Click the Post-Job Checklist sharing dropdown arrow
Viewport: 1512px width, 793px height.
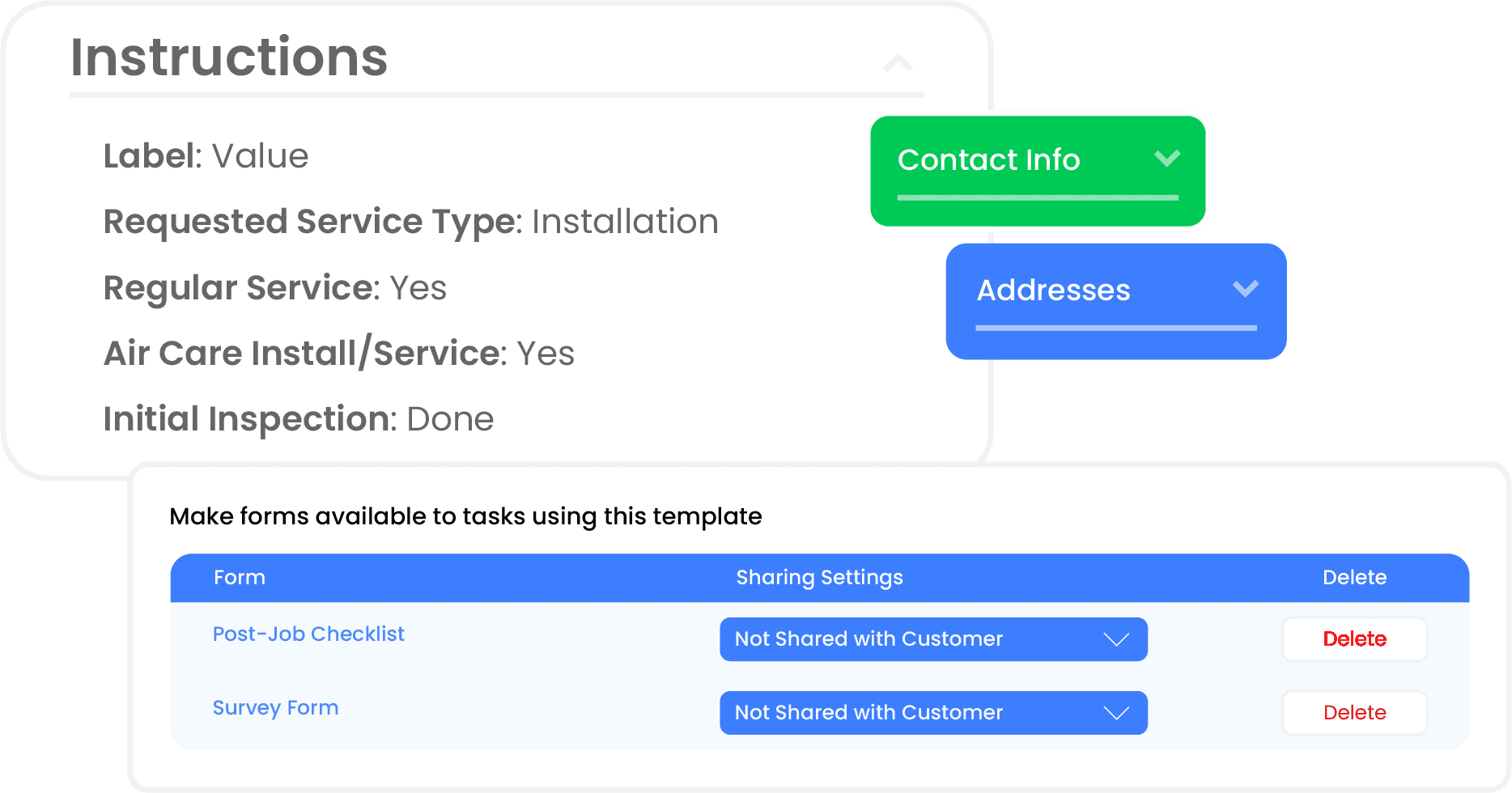click(x=1116, y=639)
